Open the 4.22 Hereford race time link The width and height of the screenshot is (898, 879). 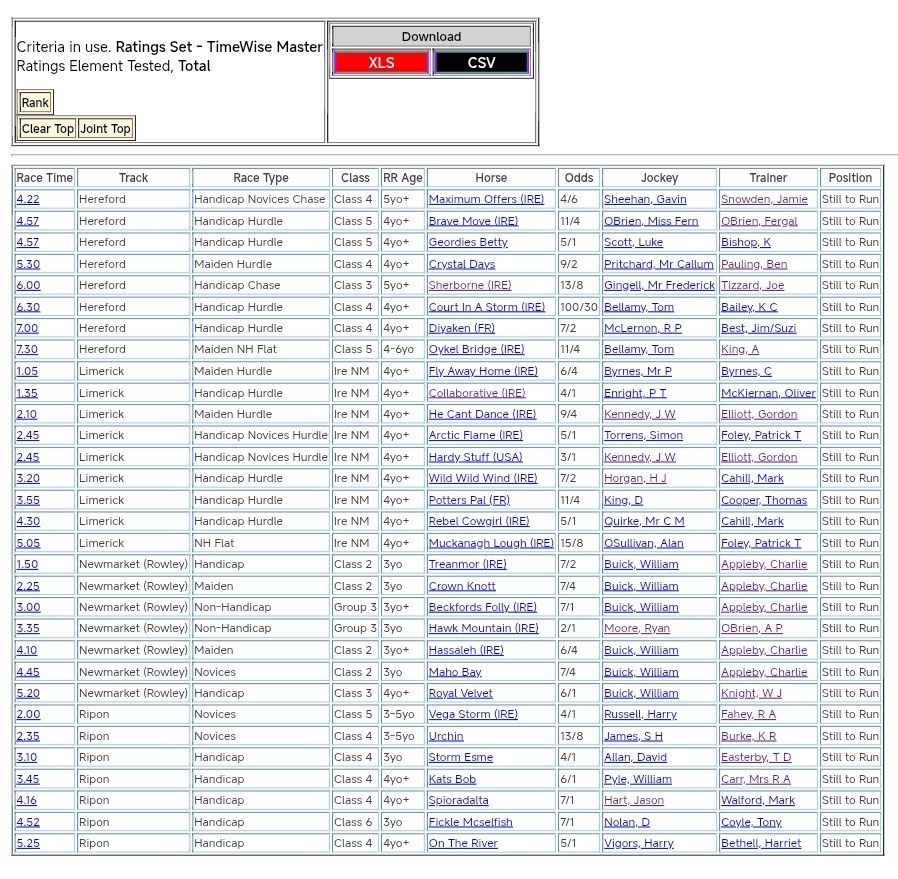pyautogui.click(x=28, y=200)
